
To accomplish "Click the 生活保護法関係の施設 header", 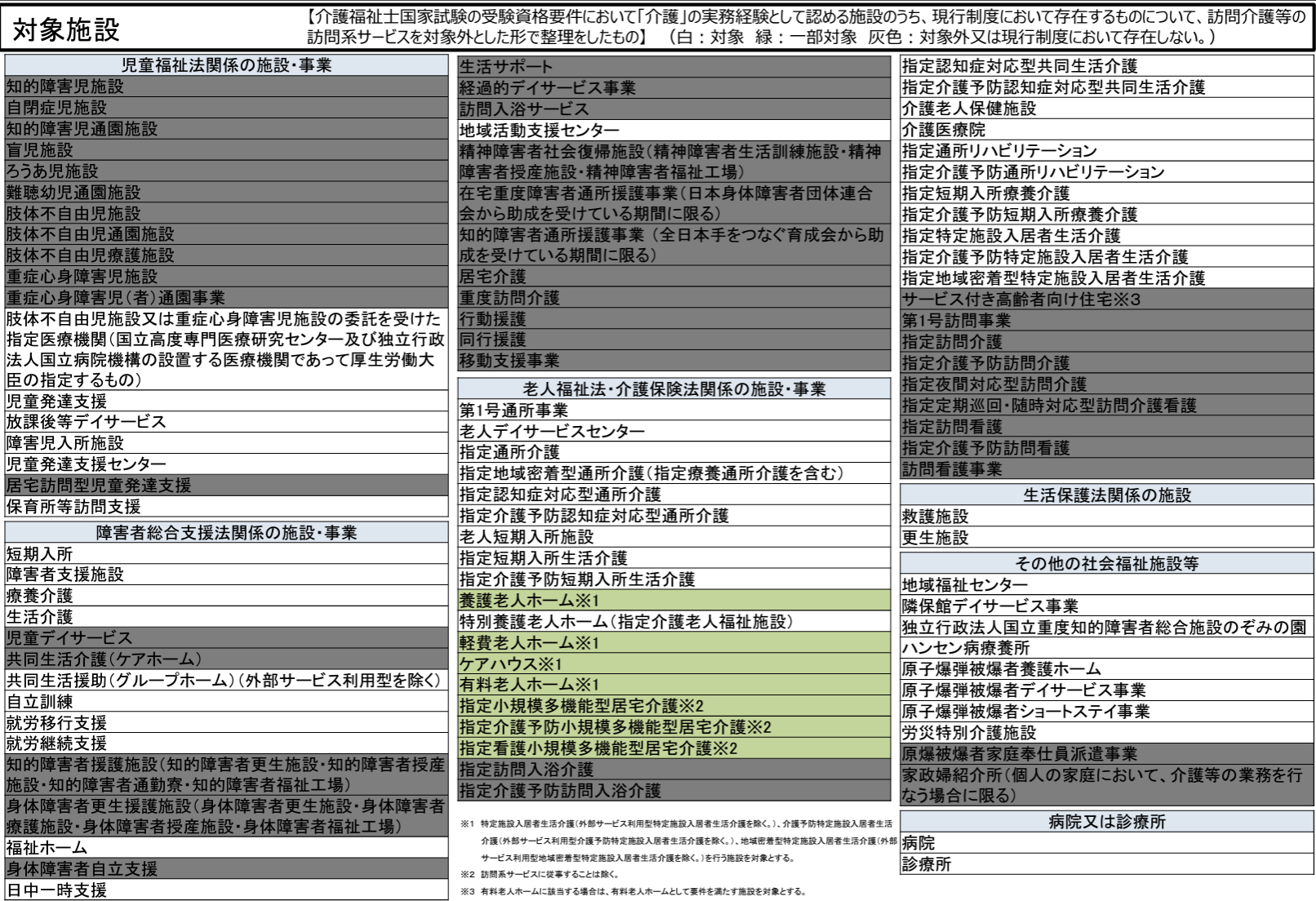I will tap(1107, 495).
